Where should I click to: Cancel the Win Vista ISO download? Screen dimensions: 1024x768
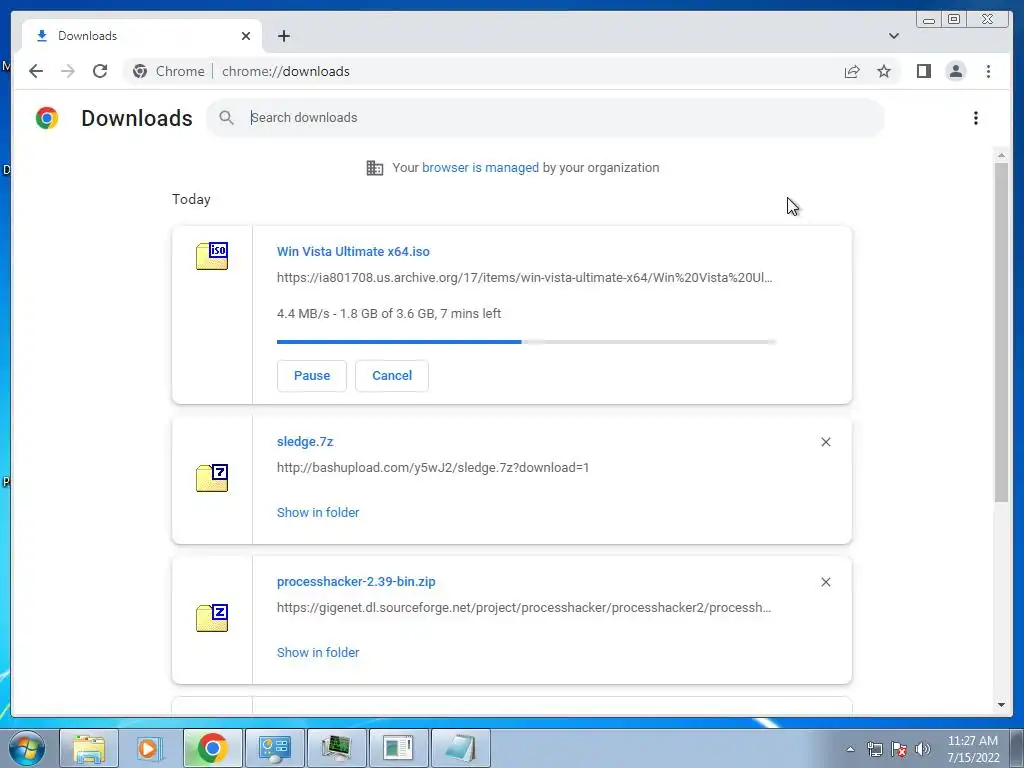(x=392, y=376)
